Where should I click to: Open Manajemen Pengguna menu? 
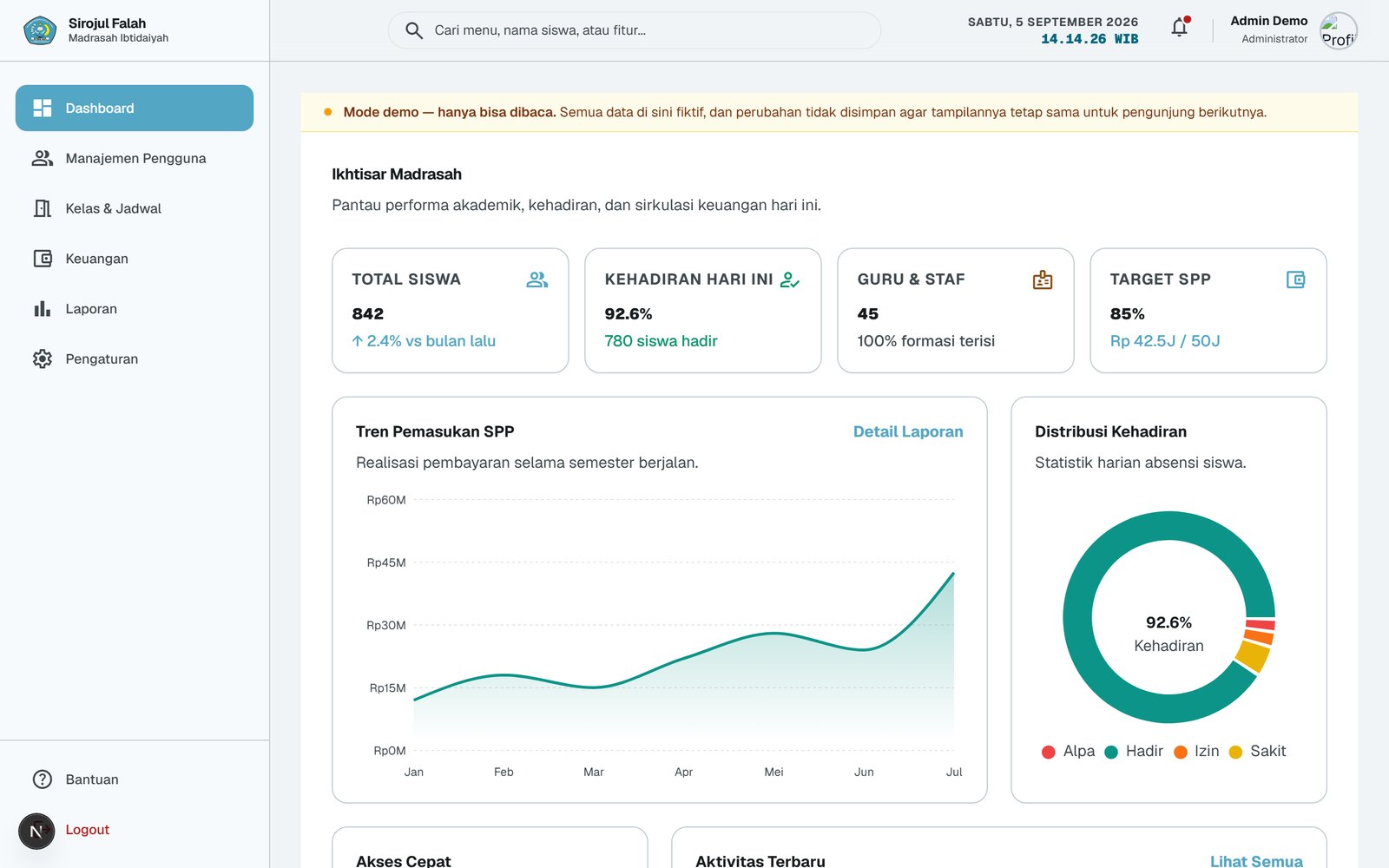pyautogui.click(x=135, y=158)
